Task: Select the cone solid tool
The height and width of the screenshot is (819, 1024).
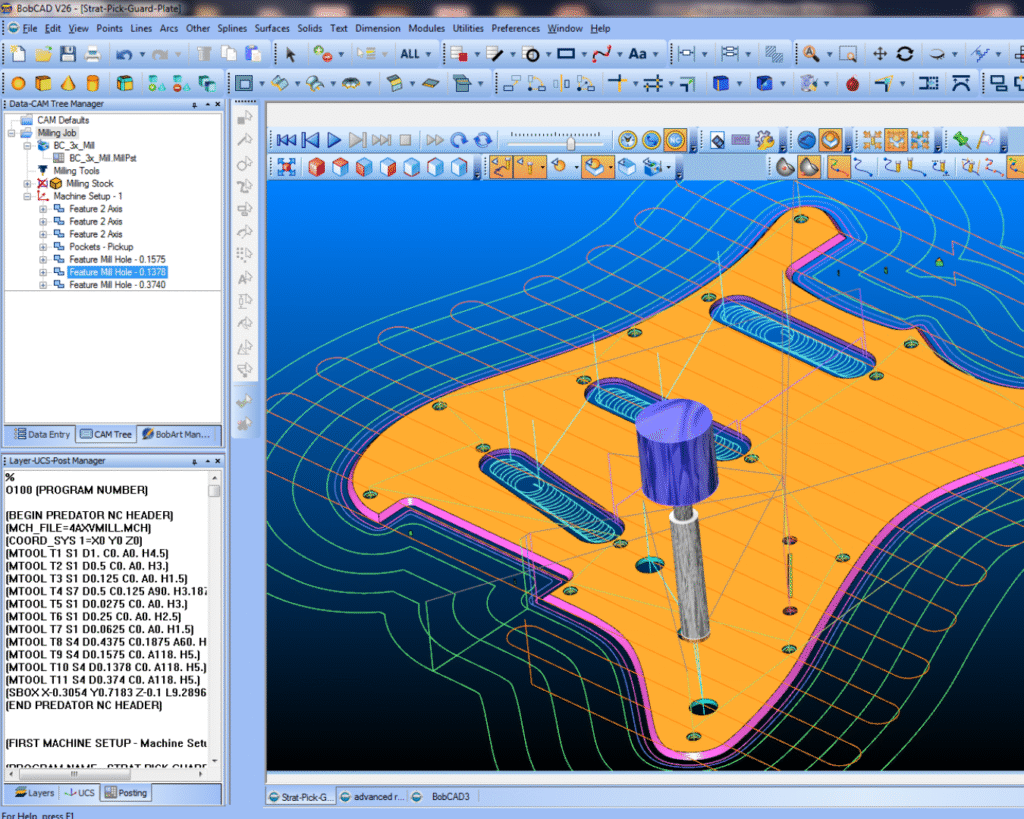Action: pyautogui.click(x=68, y=83)
